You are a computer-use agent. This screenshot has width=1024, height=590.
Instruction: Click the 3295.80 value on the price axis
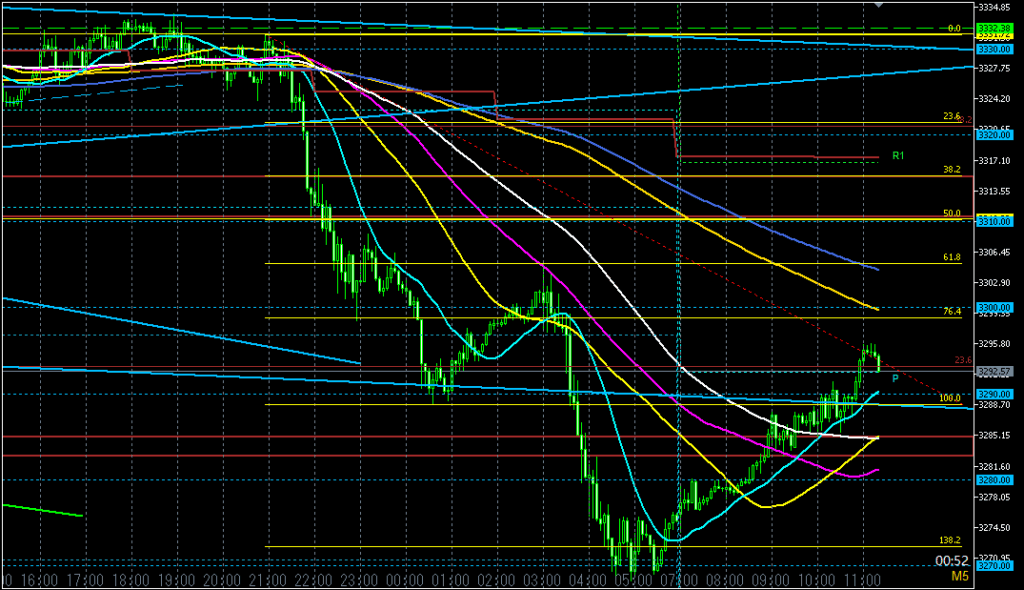(x=994, y=344)
